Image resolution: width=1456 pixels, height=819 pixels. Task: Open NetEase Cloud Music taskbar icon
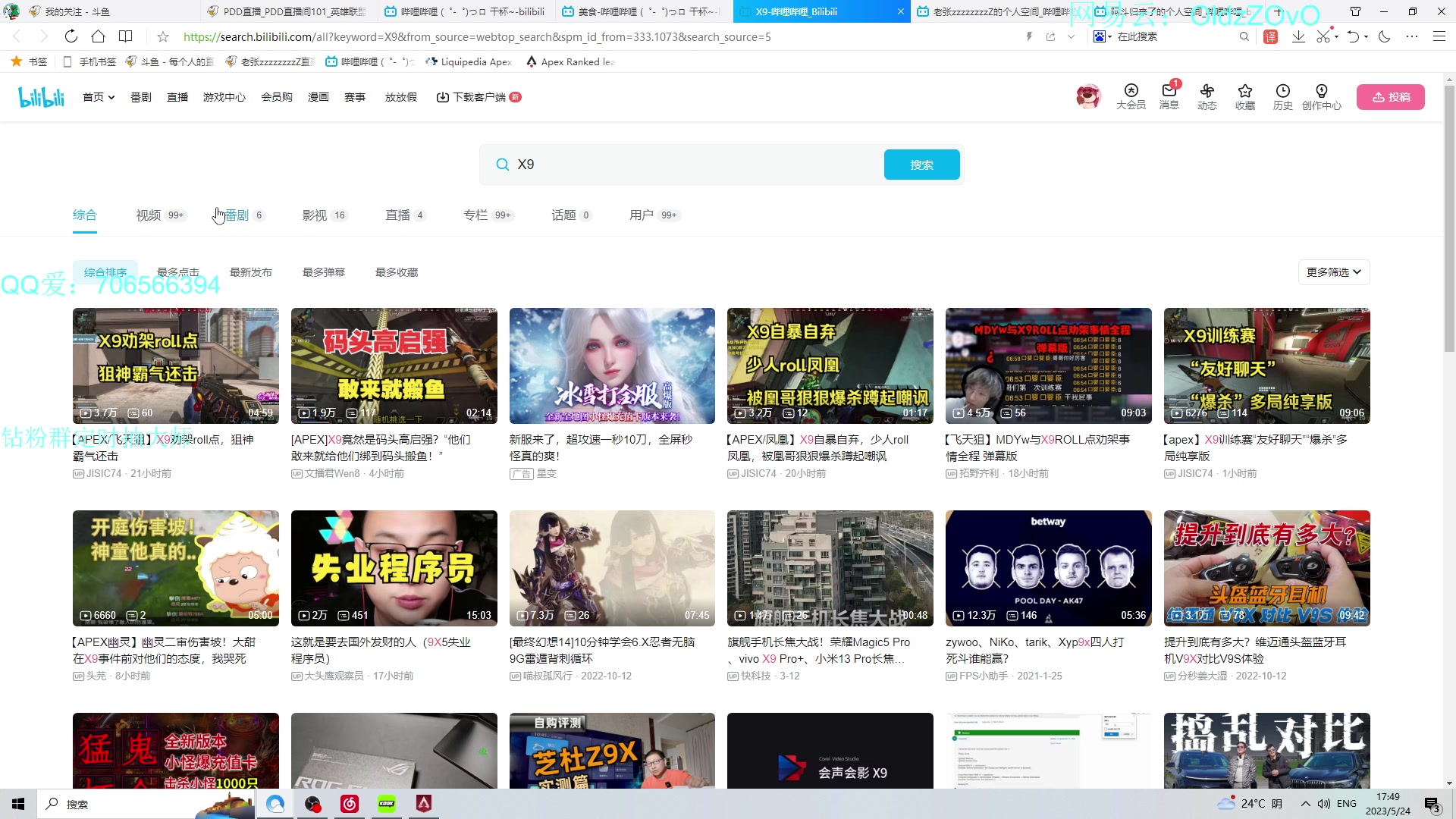(x=350, y=804)
